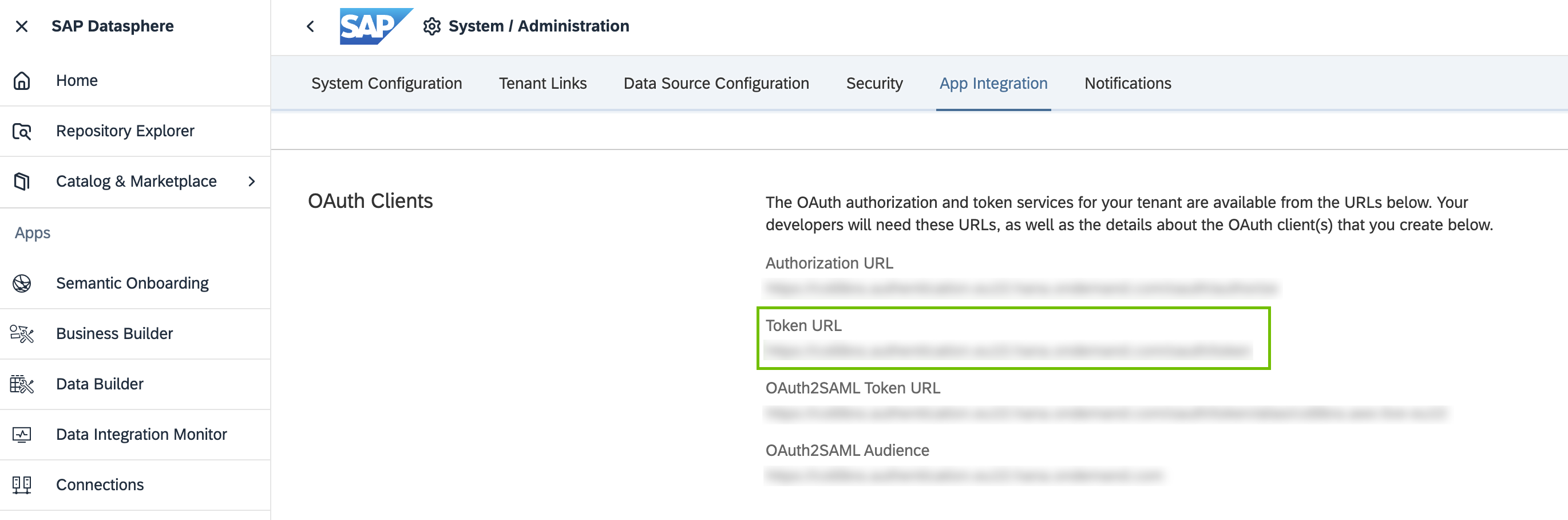Open the Connections icon
Image resolution: width=1568 pixels, height=520 pixels.
point(22,484)
